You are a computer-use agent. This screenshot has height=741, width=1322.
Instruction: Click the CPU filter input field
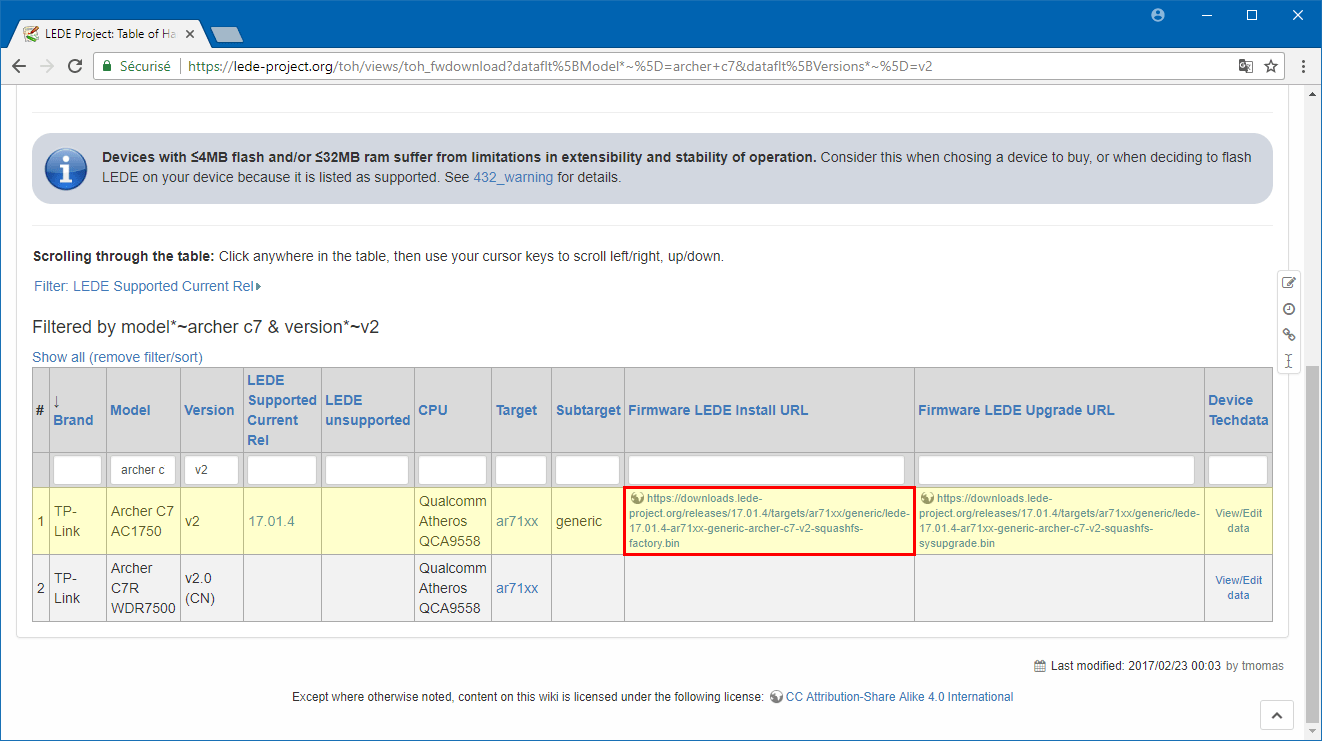(452, 470)
